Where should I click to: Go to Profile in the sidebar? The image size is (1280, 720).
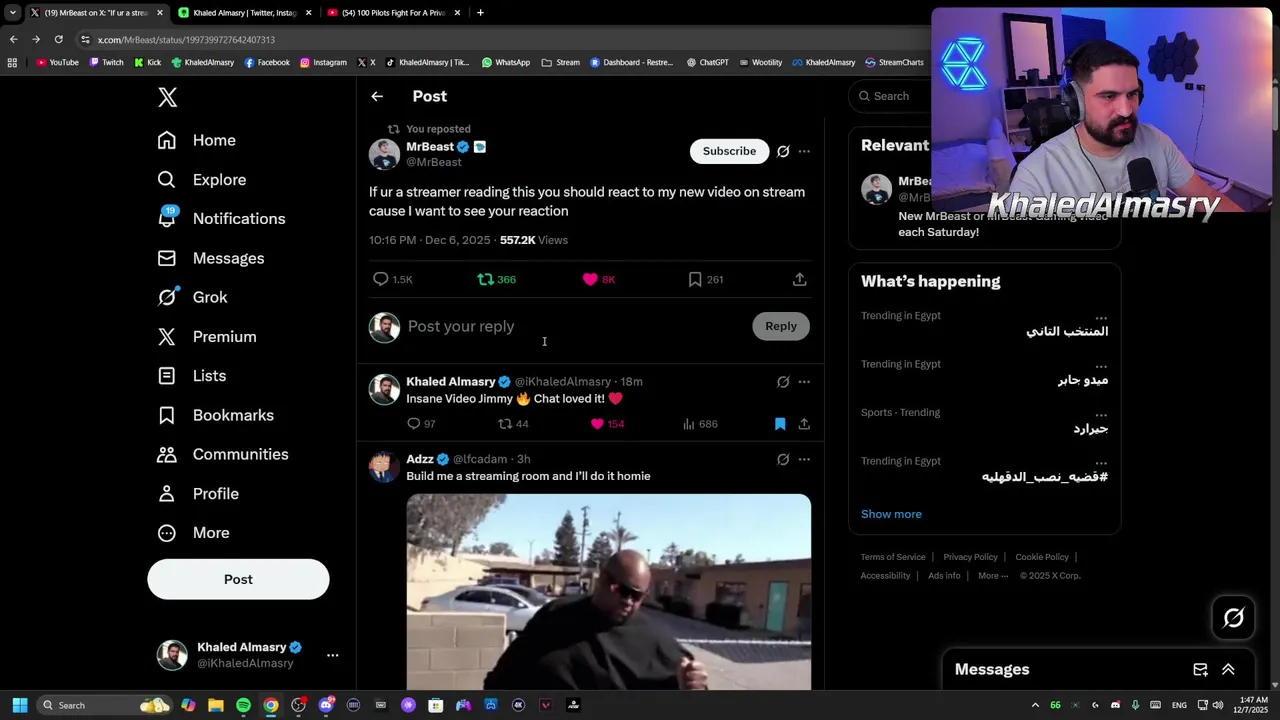[x=198, y=494]
